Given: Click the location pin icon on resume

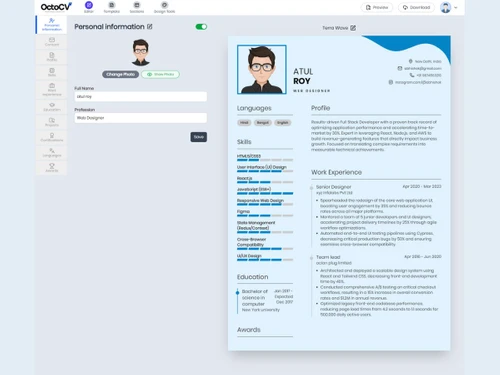Looking at the screenshot, I should click(411, 61).
